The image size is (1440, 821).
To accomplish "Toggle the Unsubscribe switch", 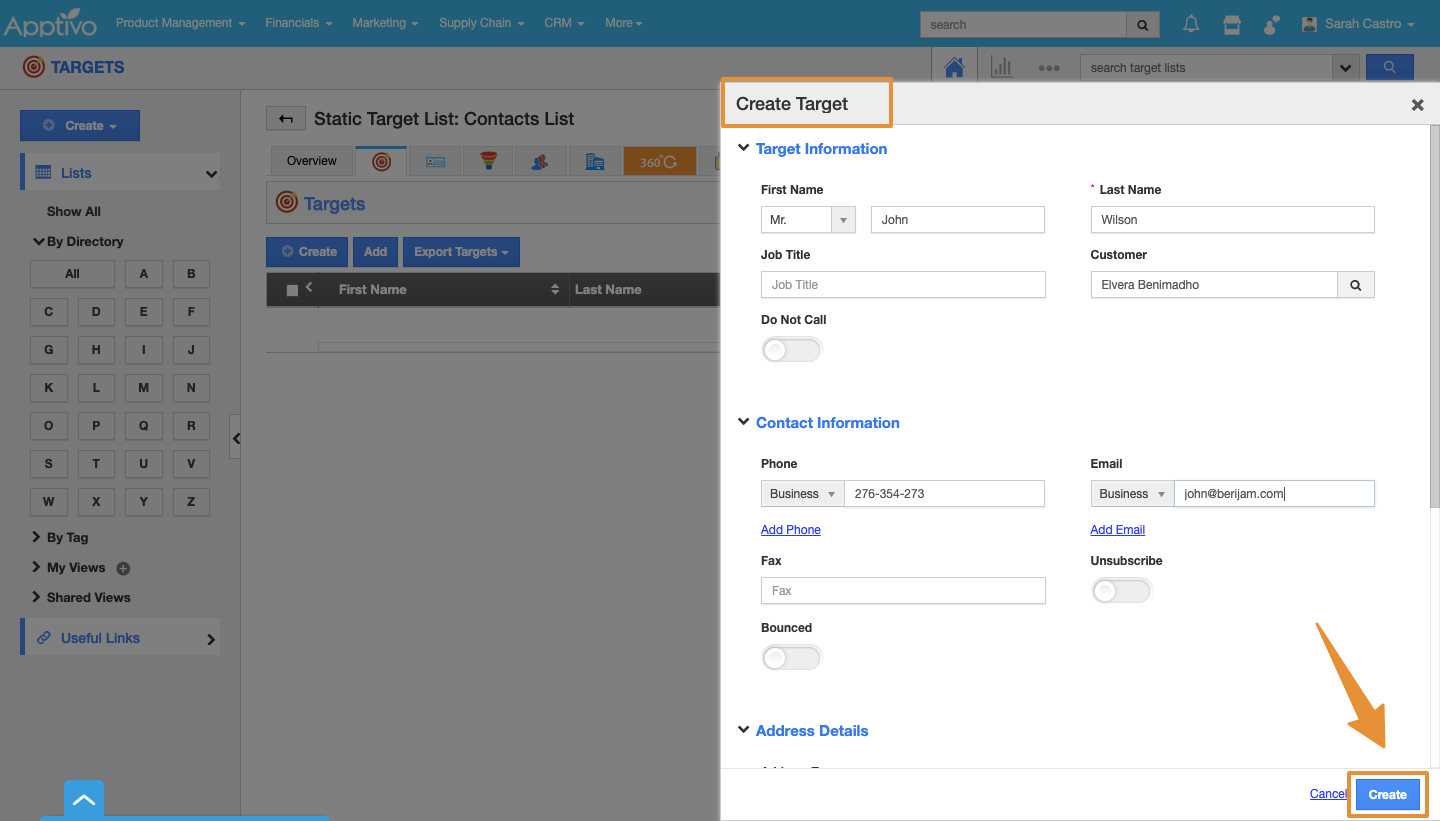I will [1121, 591].
